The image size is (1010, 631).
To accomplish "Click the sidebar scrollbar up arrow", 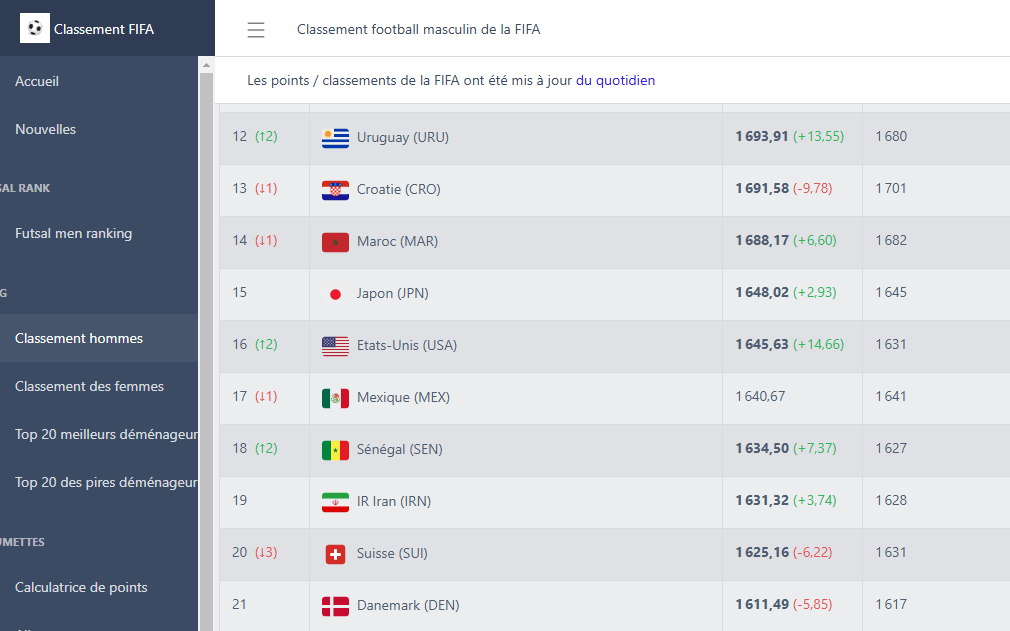I will click(x=207, y=66).
